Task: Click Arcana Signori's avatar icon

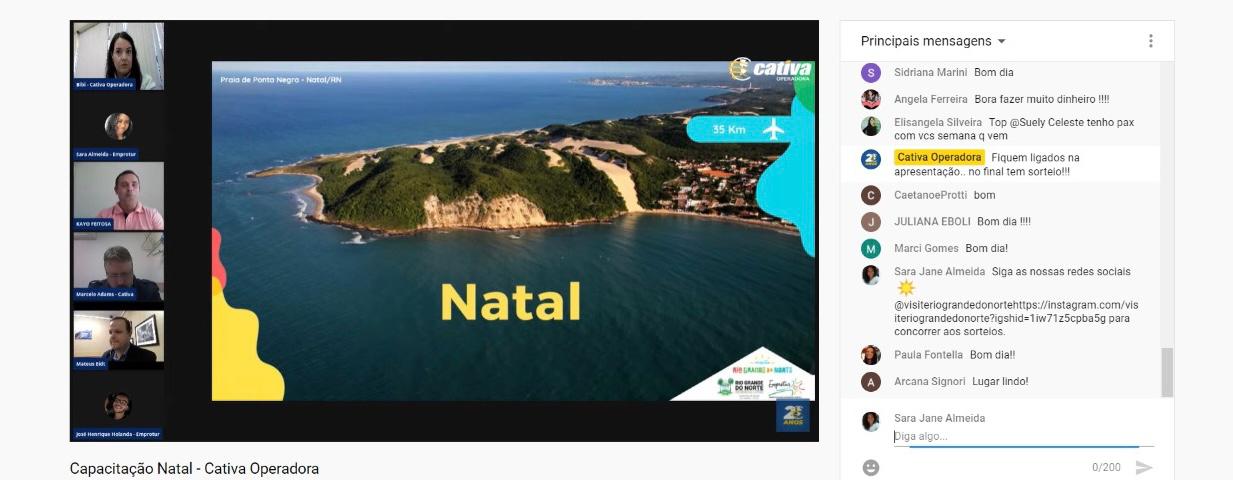Action: [871, 381]
